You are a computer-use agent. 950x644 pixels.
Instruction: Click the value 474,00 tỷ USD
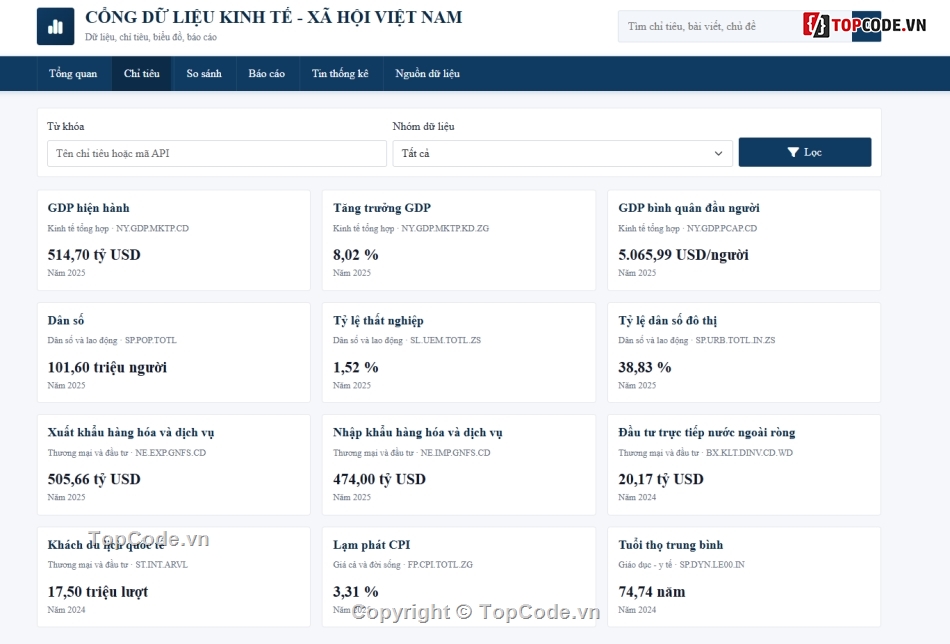click(x=379, y=479)
